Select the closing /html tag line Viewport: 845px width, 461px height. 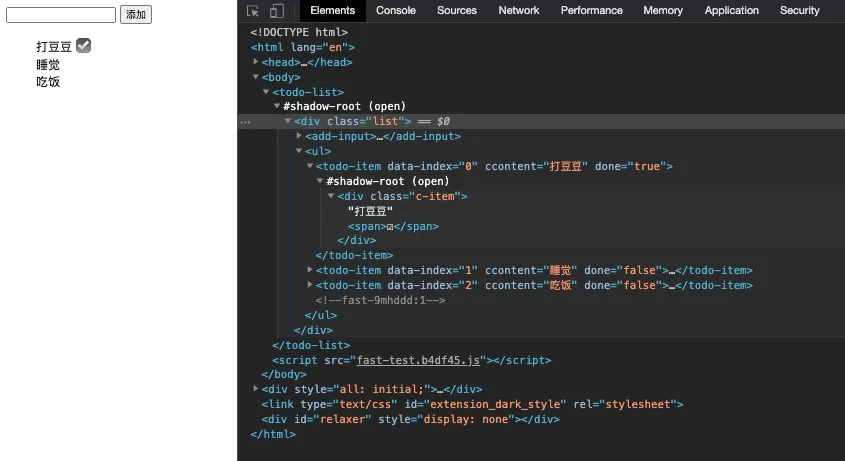[x=273, y=434]
